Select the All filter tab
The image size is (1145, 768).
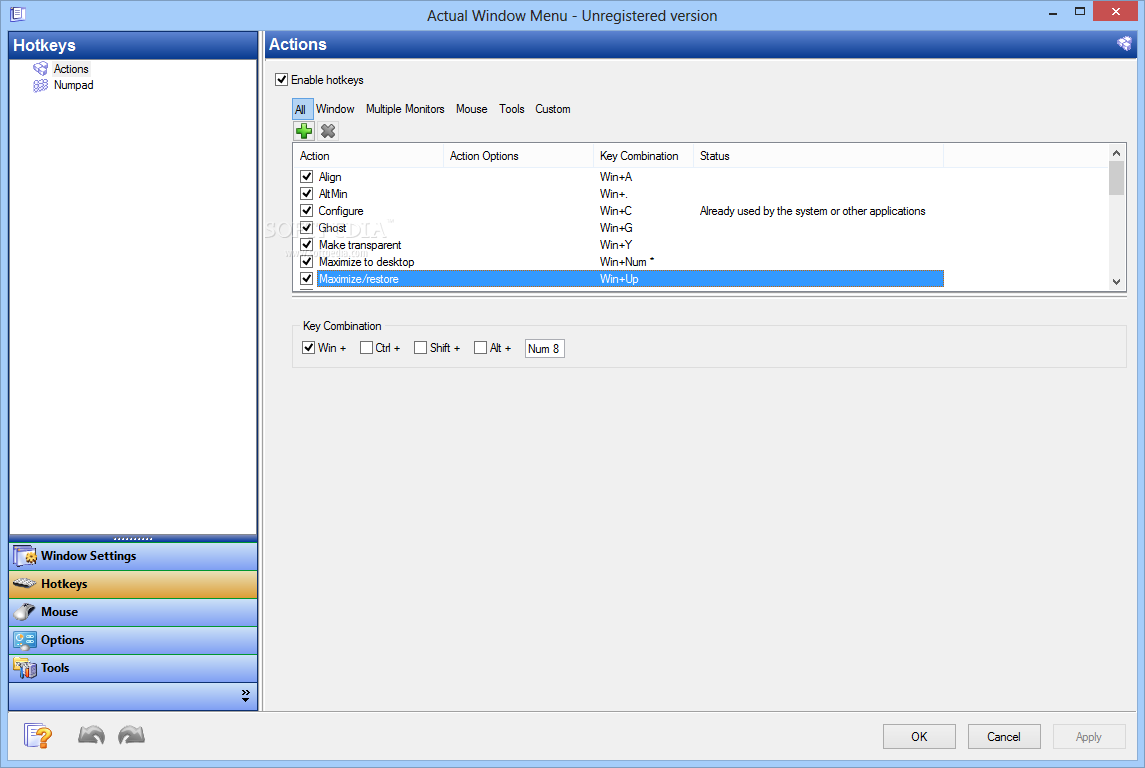301,110
